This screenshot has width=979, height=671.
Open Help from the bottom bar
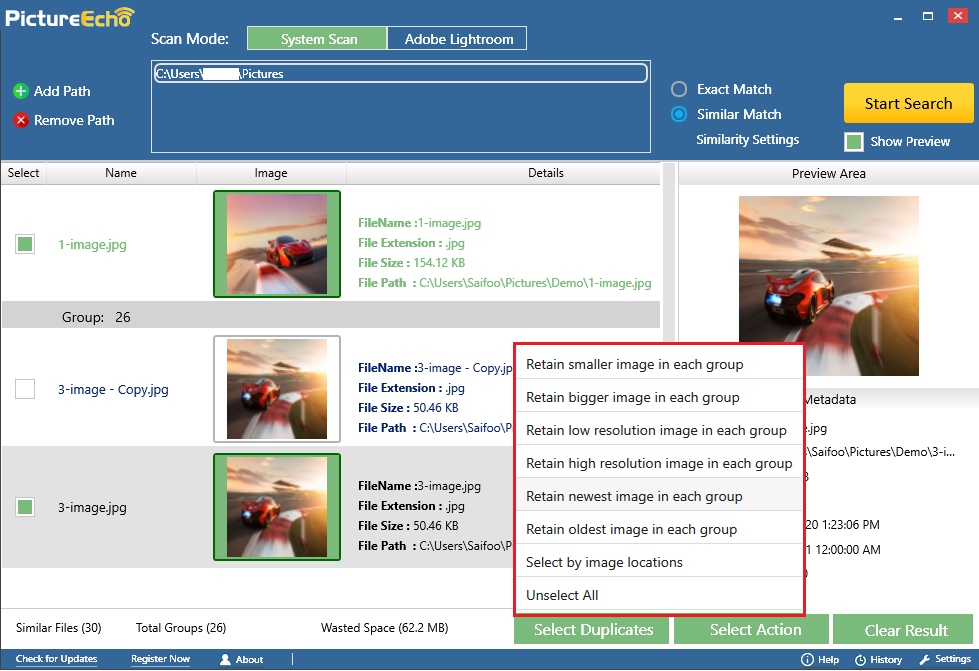click(807, 660)
